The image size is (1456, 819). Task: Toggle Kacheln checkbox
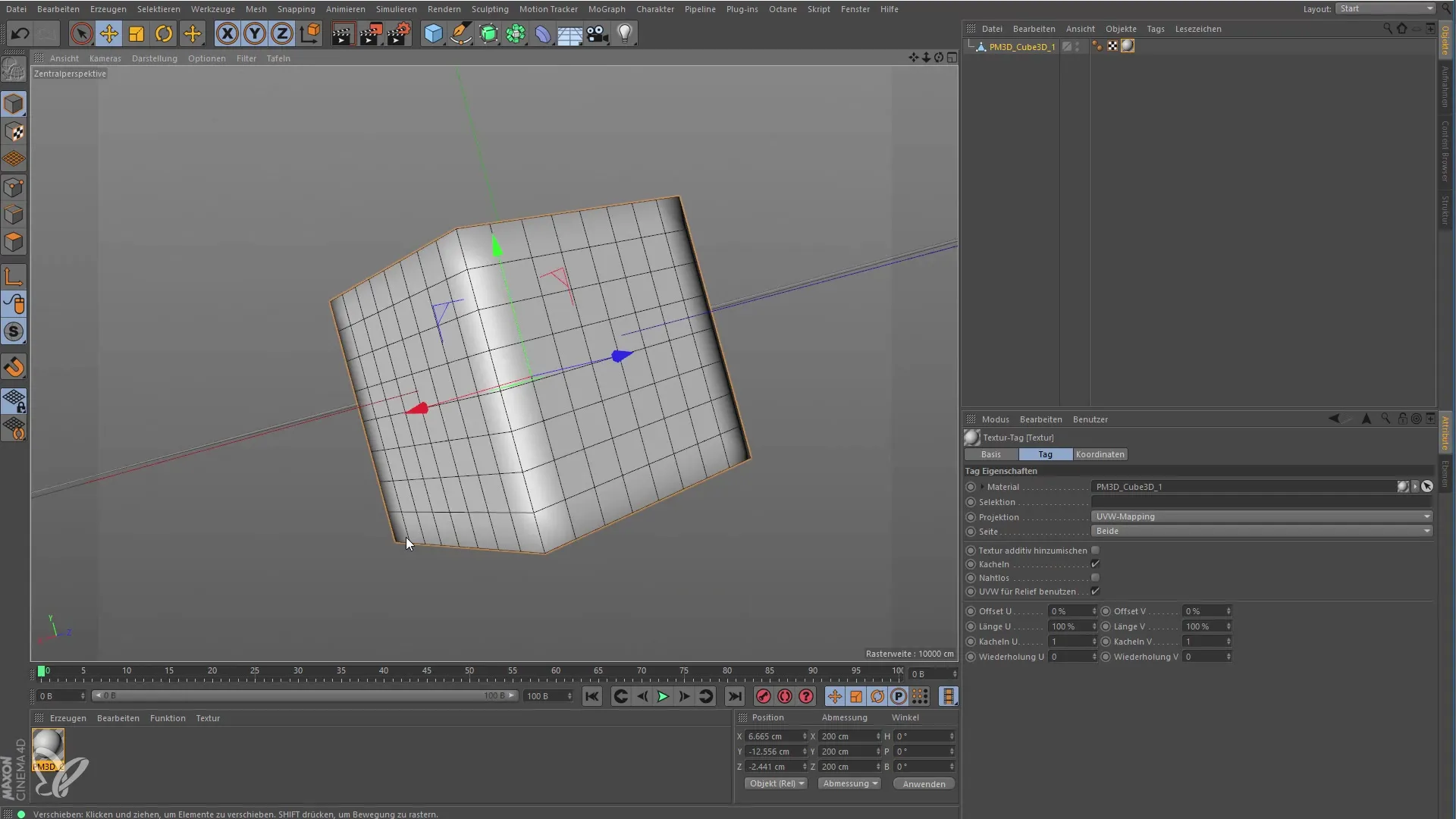[x=1095, y=564]
